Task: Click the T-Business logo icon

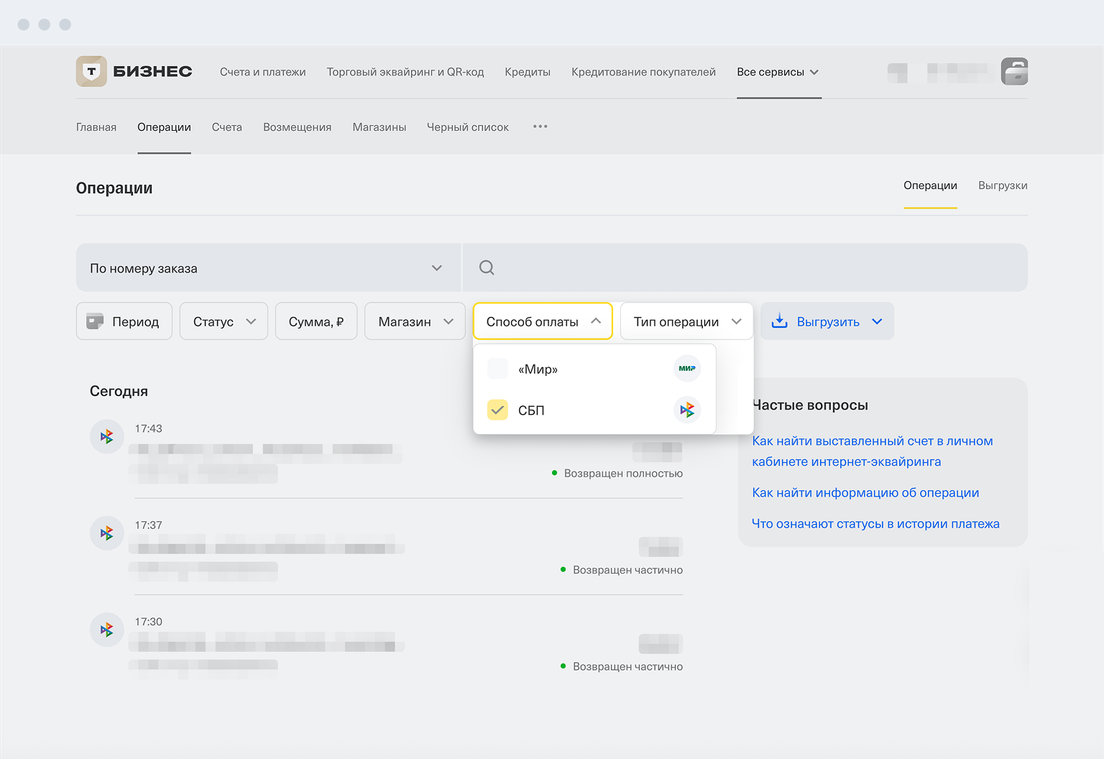Action: 92,72
